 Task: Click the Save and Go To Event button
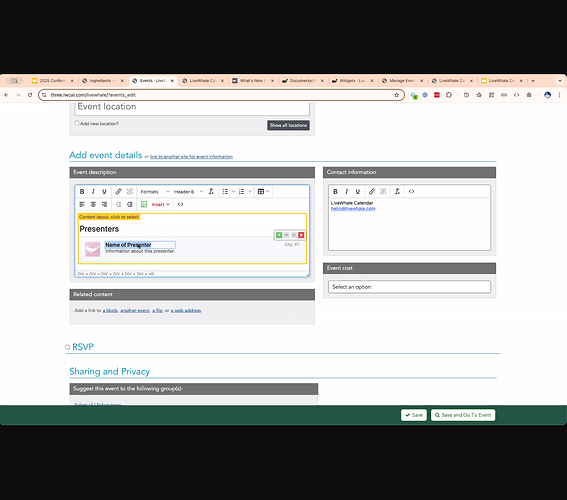(463, 415)
